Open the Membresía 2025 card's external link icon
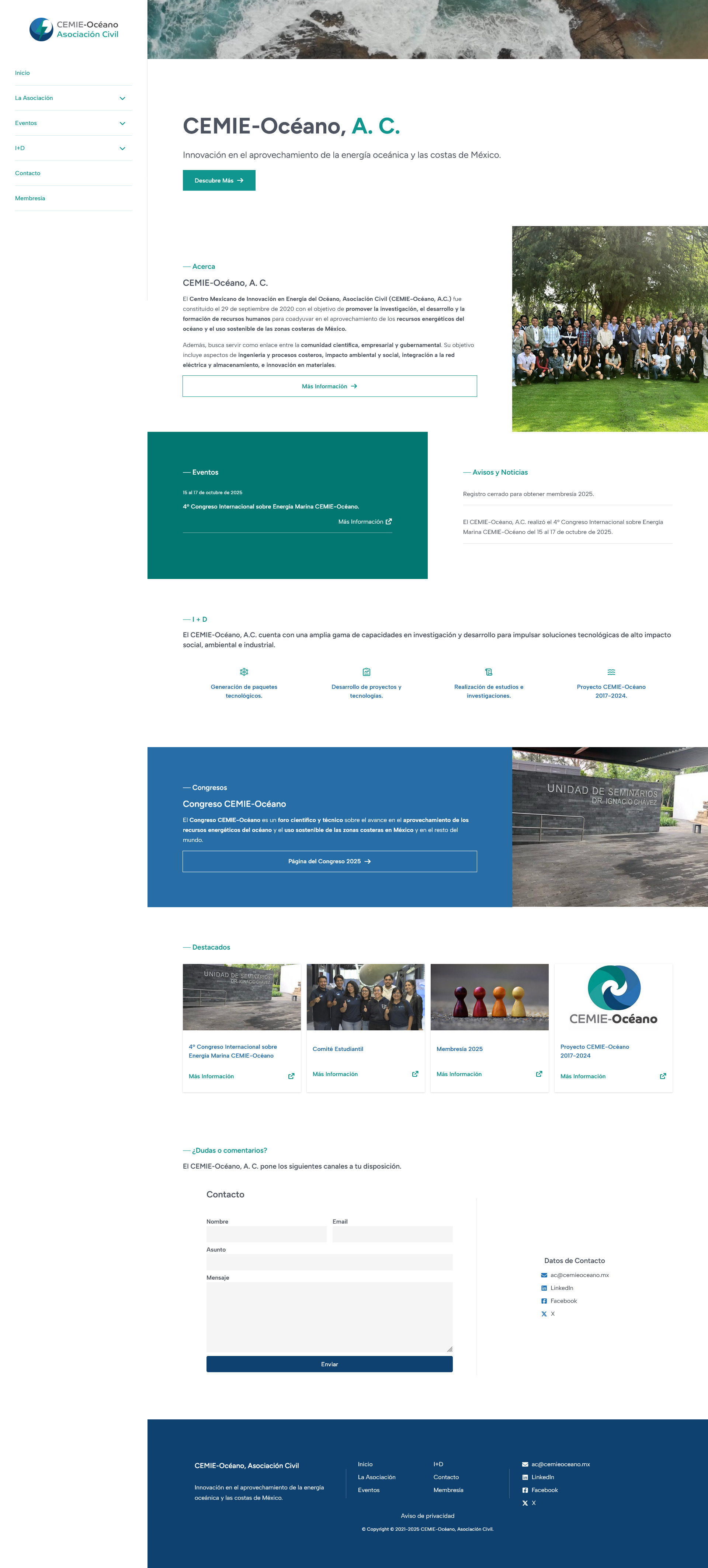 pos(539,1074)
